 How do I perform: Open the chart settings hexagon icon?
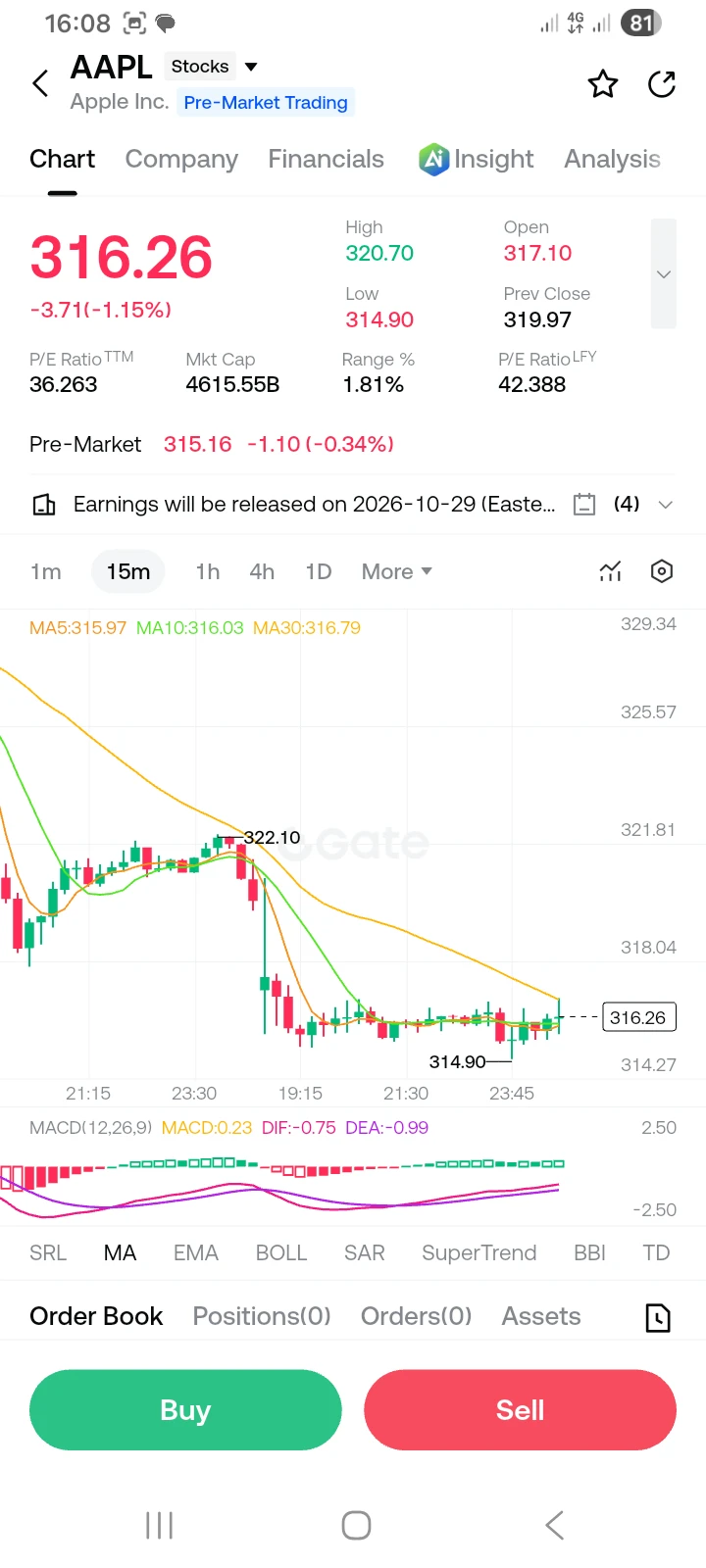pyautogui.click(x=662, y=571)
